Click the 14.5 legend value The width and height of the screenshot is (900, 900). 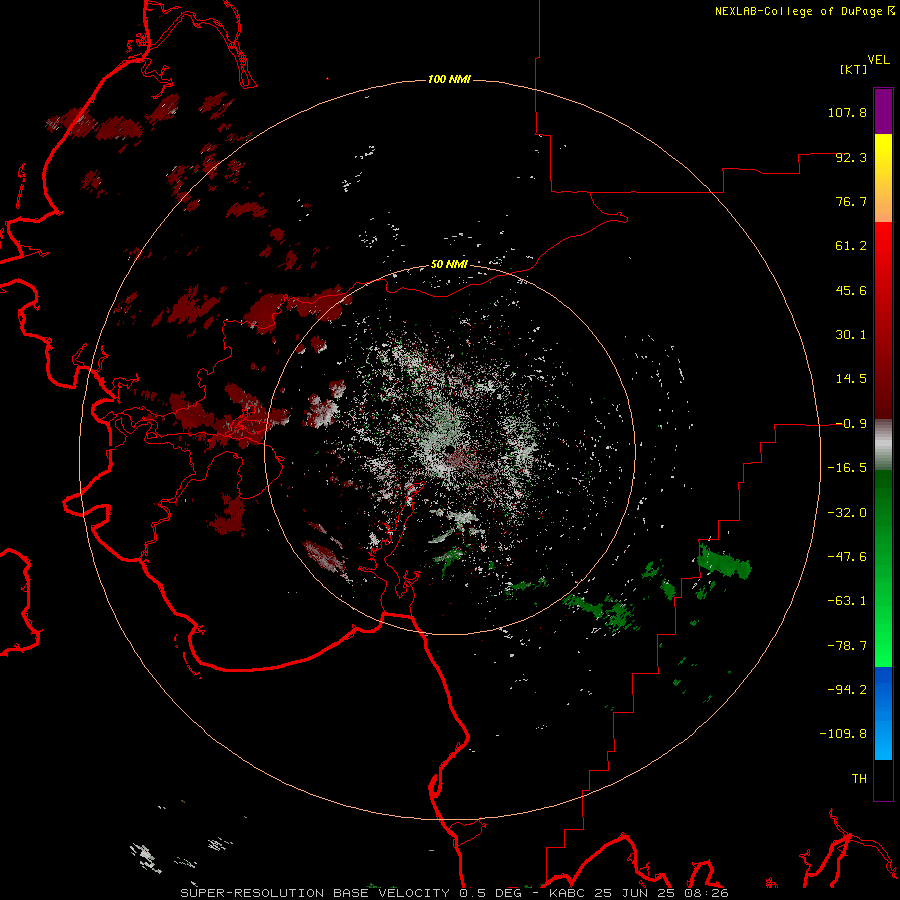pos(851,379)
